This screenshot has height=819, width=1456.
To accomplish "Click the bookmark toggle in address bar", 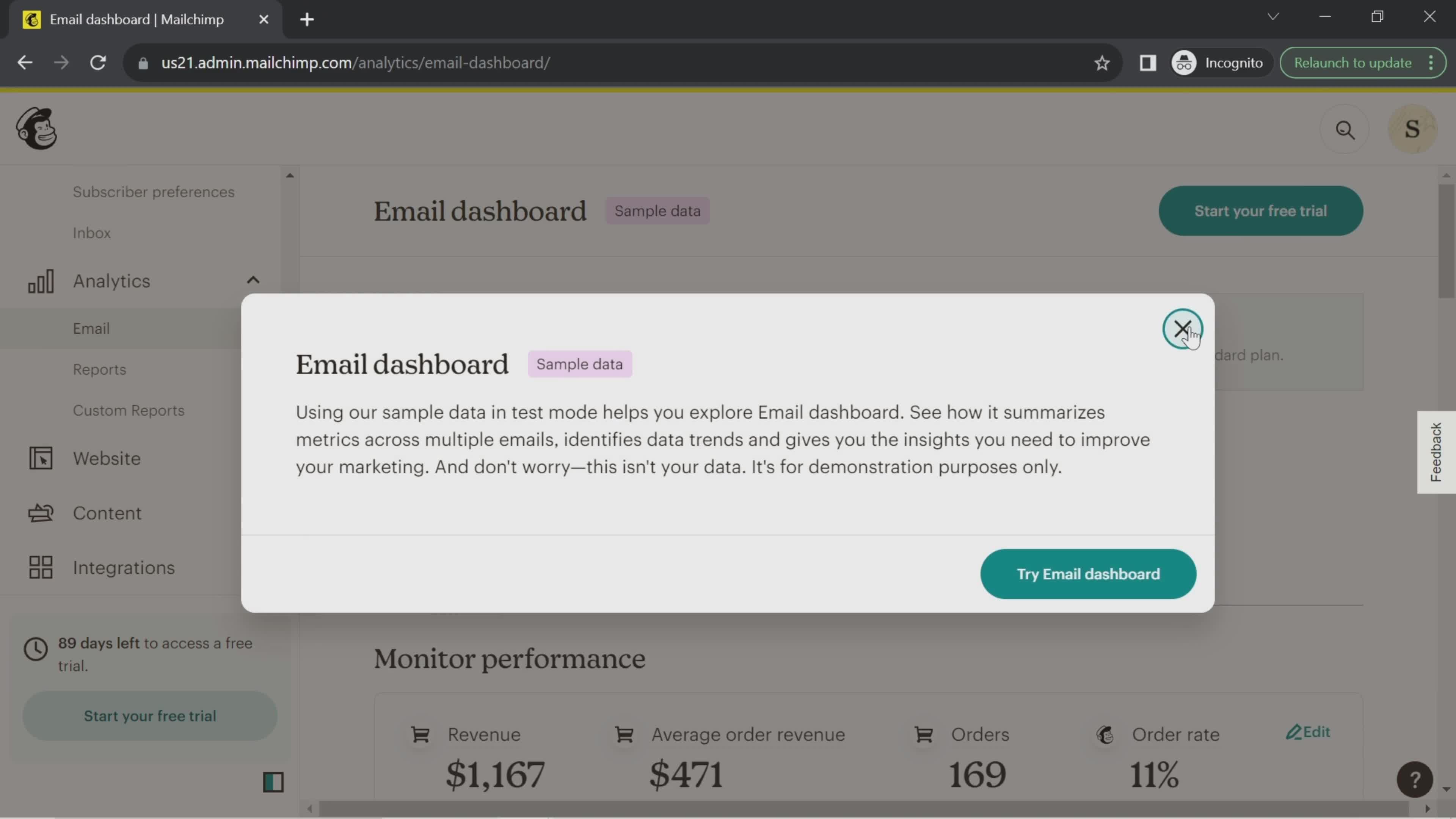I will 1102,62.
